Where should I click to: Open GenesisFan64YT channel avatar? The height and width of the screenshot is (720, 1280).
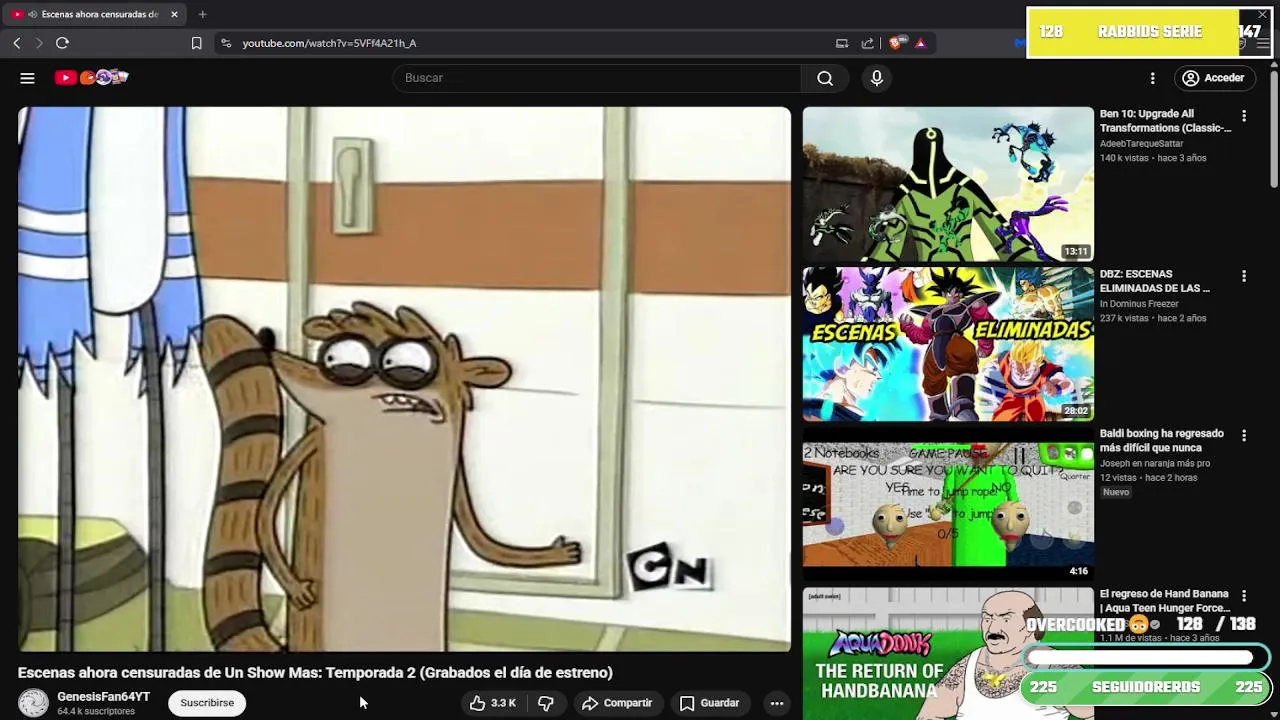33,703
